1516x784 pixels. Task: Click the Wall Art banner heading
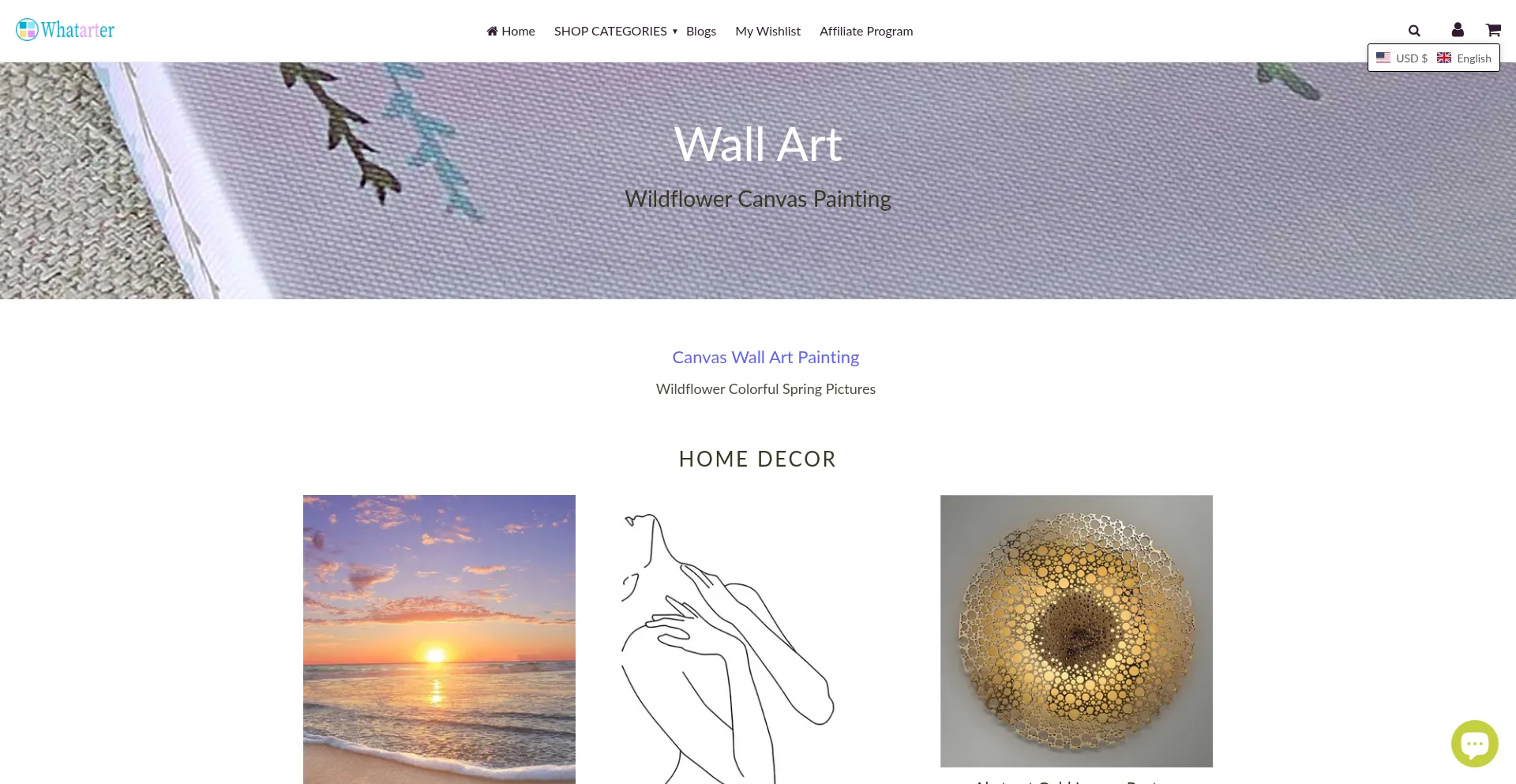point(758,144)
